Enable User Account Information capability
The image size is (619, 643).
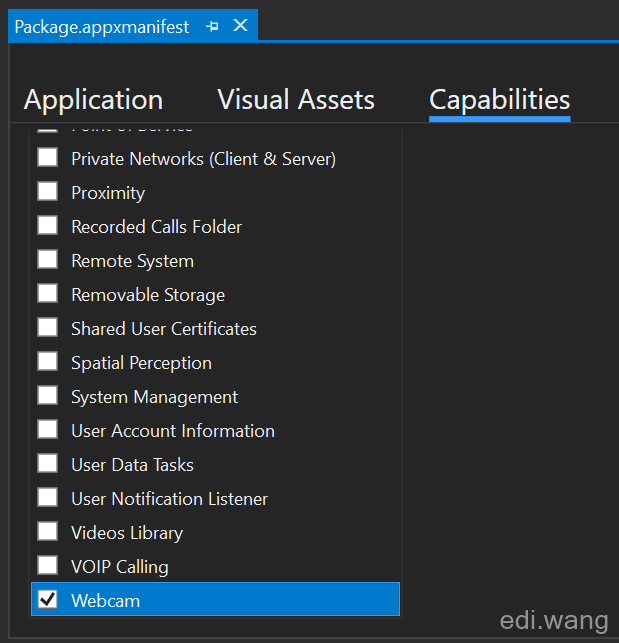pyautogui.click(x=48, y=430)
